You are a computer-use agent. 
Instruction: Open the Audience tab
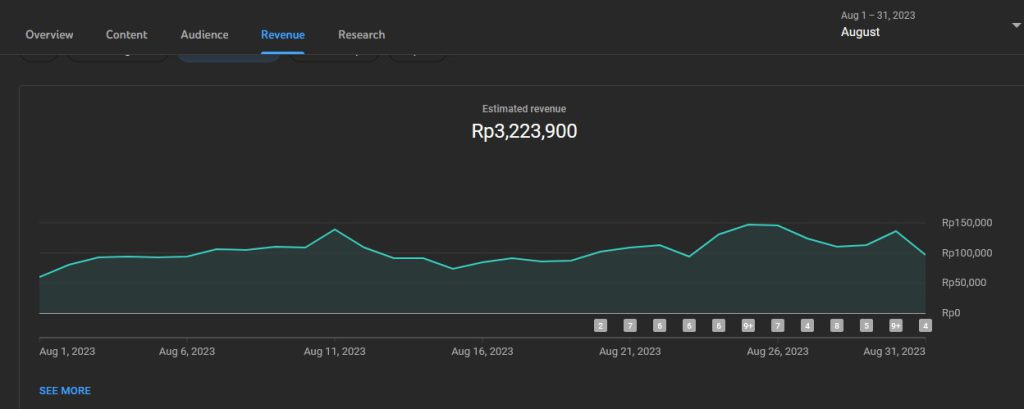click(204, 35)
